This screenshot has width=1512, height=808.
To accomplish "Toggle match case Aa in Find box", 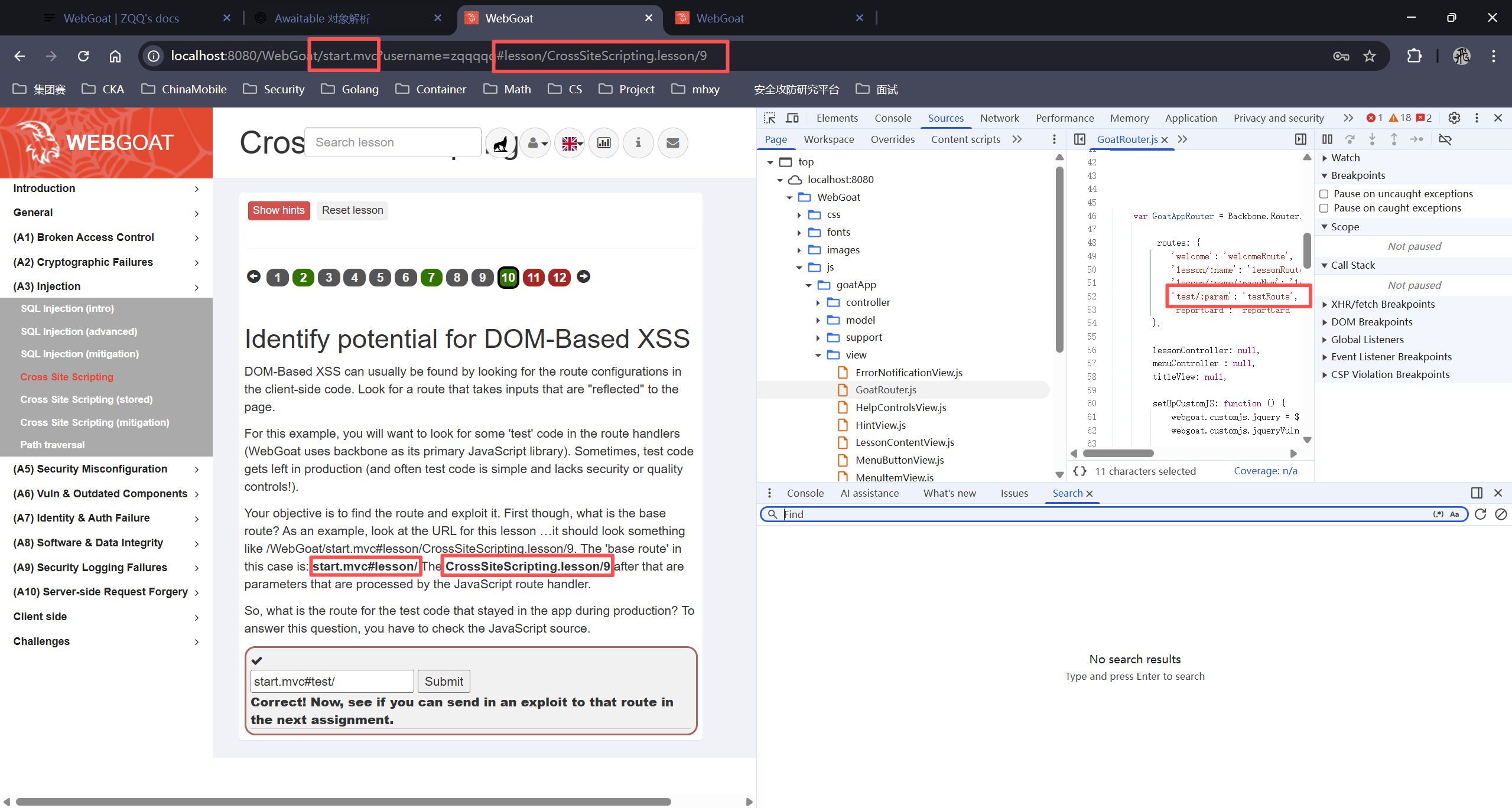I will tap(1454, 514).
